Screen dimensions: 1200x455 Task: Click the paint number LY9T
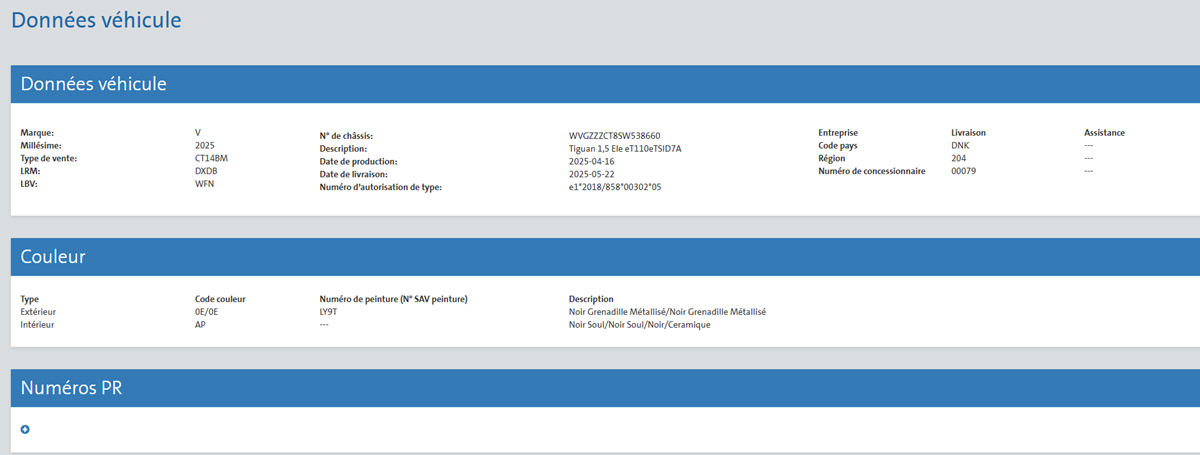coord(330,312)
